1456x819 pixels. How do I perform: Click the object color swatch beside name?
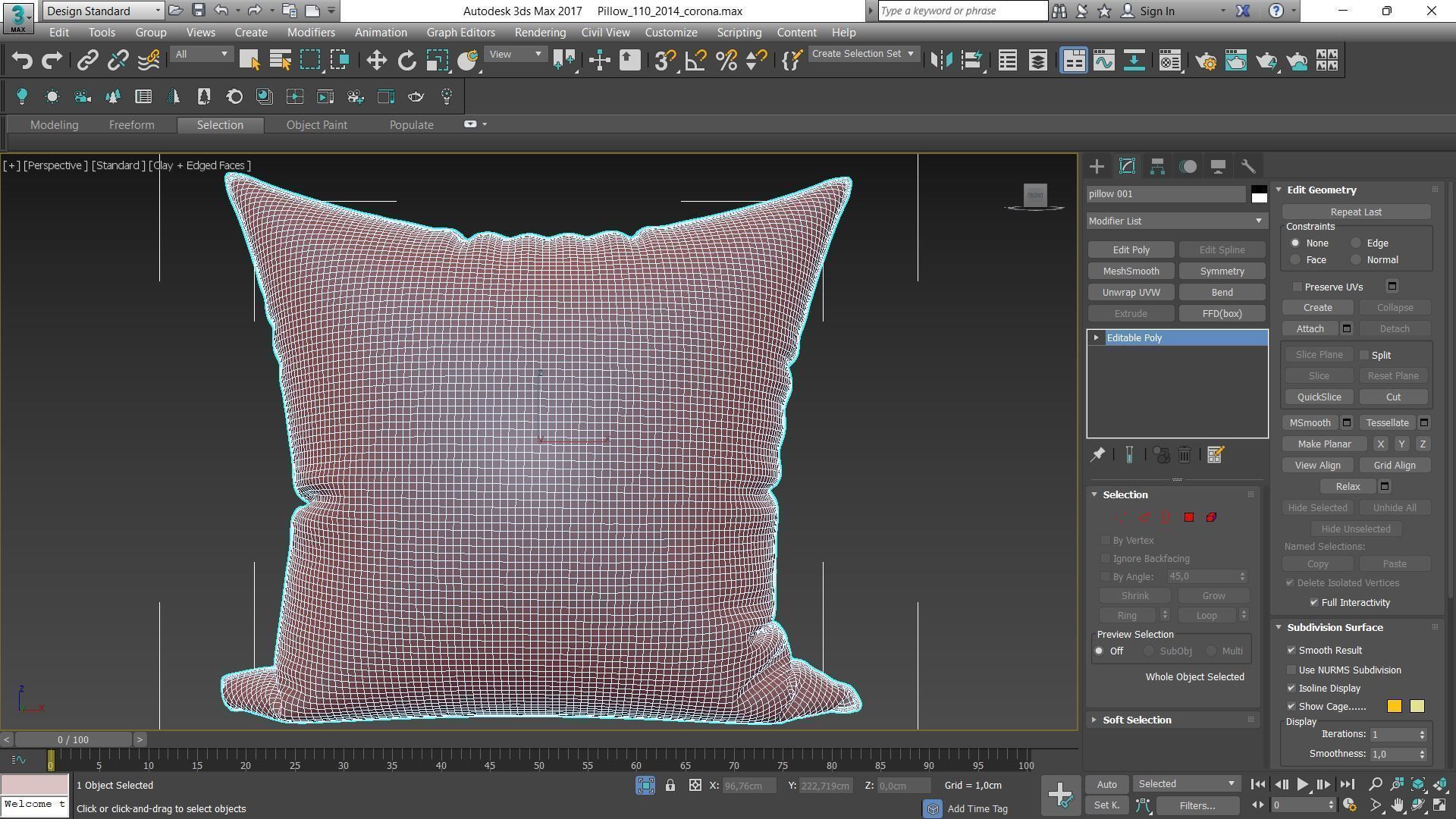click(x=1259, y=194)
